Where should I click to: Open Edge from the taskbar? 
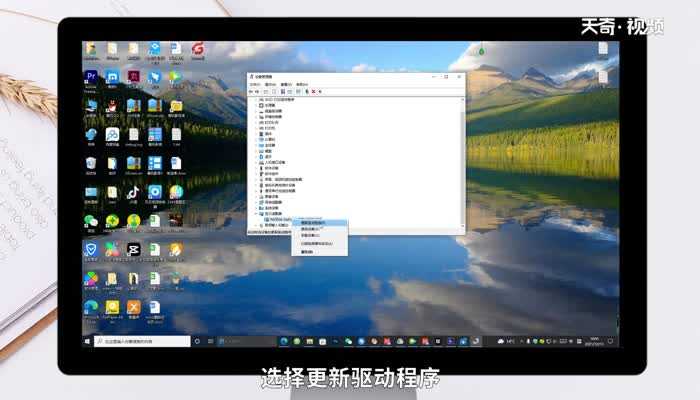284,341
